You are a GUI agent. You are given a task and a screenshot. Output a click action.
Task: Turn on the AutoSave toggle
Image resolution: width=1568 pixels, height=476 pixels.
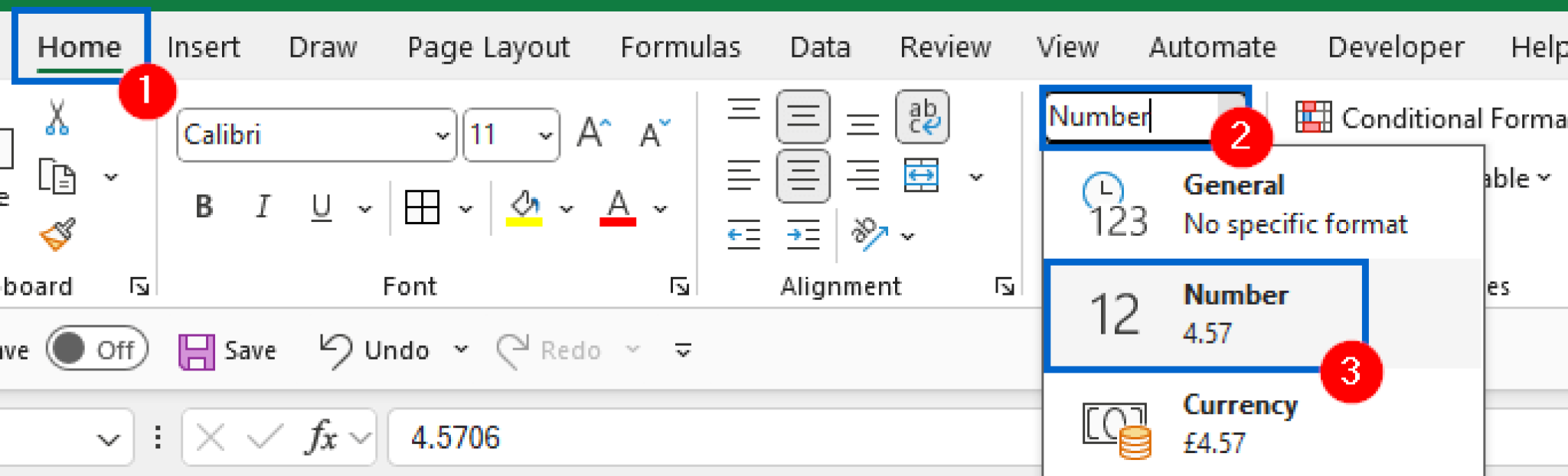click(97, 349)
